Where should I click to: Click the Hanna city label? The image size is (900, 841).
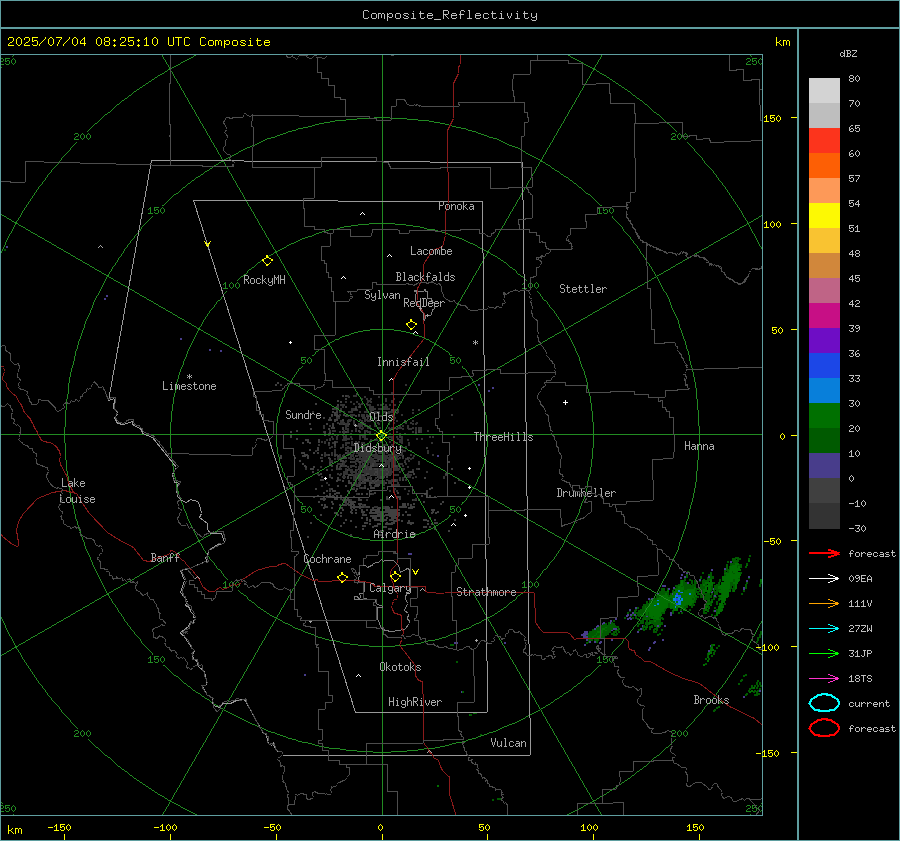click(x=699, y=446)
